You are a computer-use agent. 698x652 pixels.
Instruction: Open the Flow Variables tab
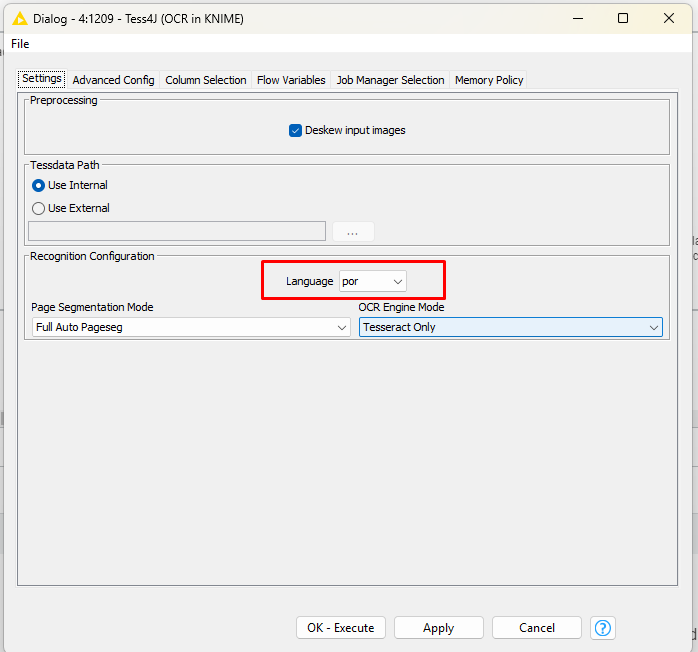coord(291,80)
